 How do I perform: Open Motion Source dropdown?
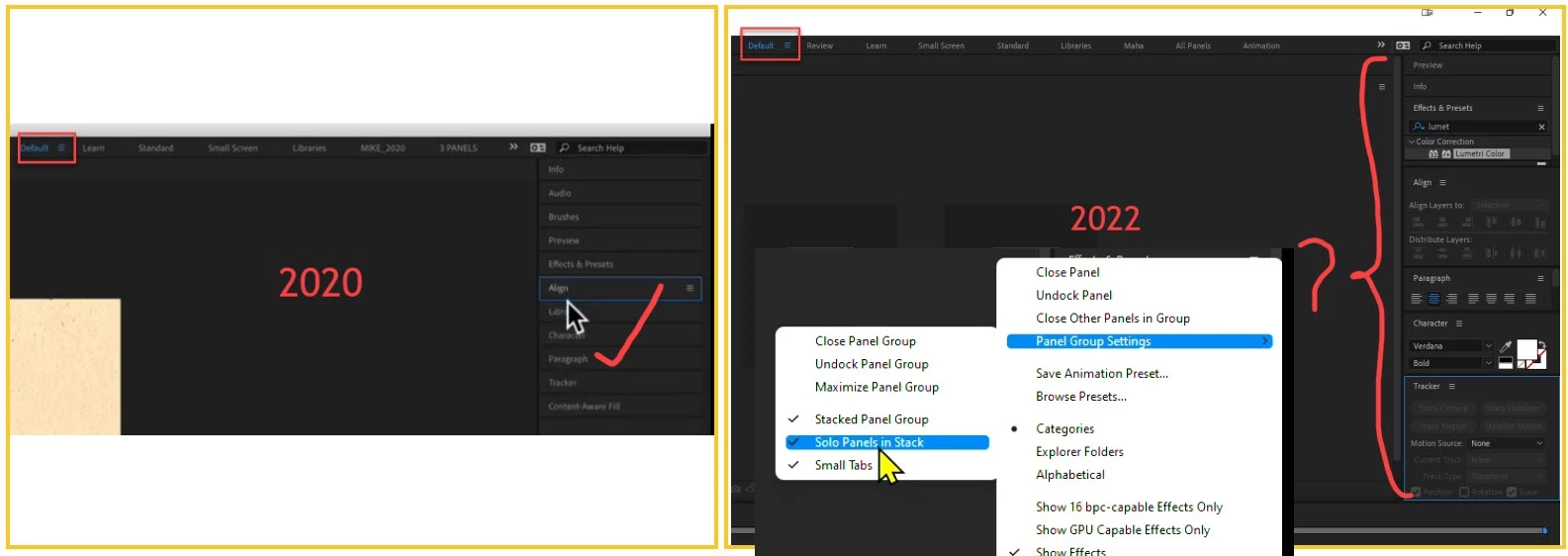click(1506, 443)
